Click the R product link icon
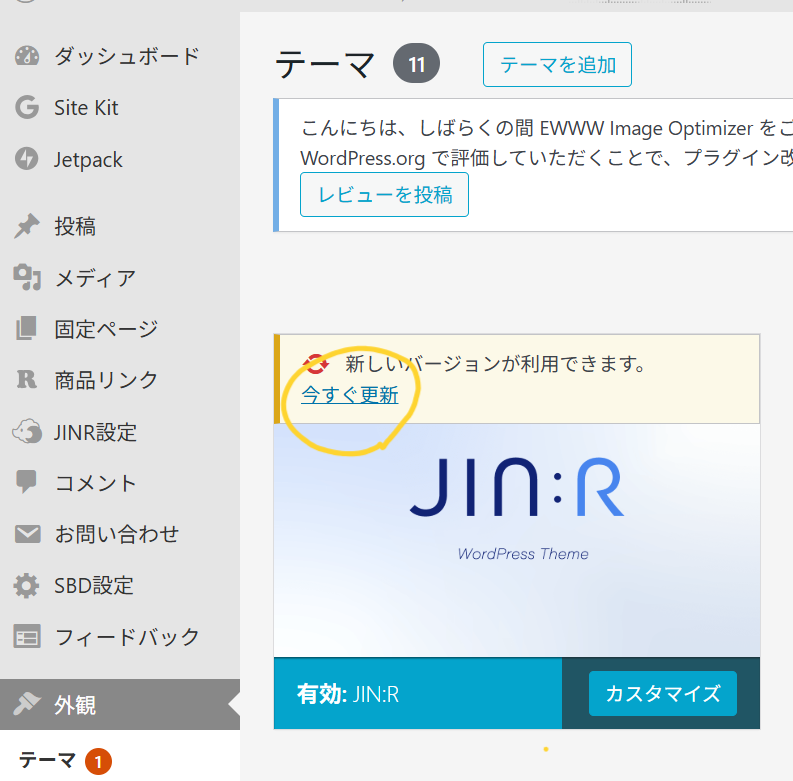The width and height of the screenshot is (793, 781). [27, 379]
